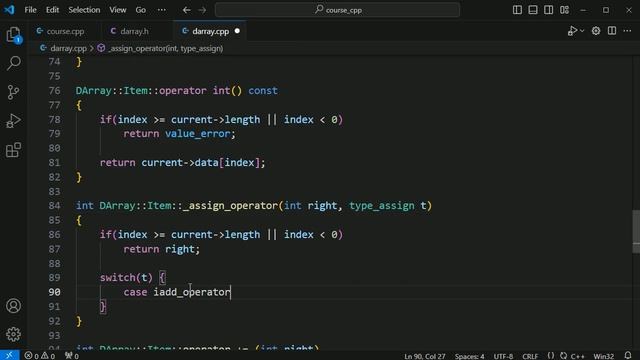Screen dimensions: 640x360
Task: Click Win32 configuration in status bar
Action: [603, 356]
